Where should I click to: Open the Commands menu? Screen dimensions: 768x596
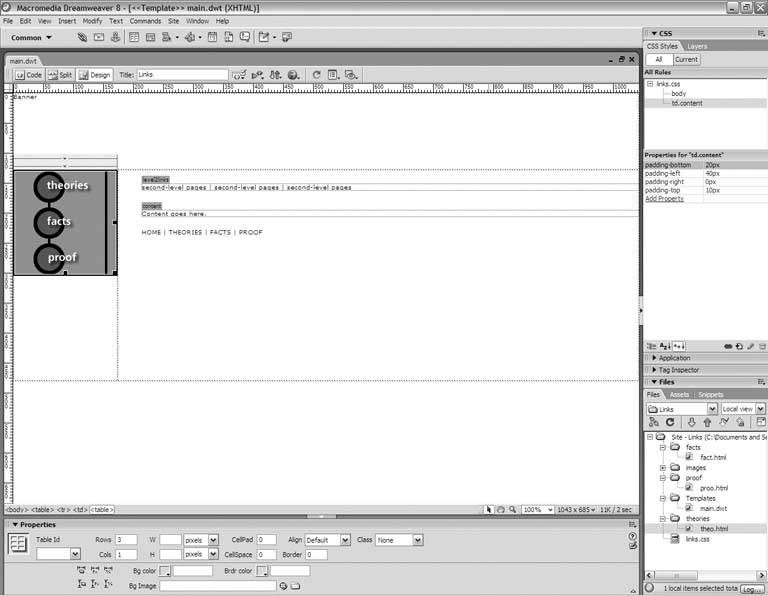(x=145, y=20)
